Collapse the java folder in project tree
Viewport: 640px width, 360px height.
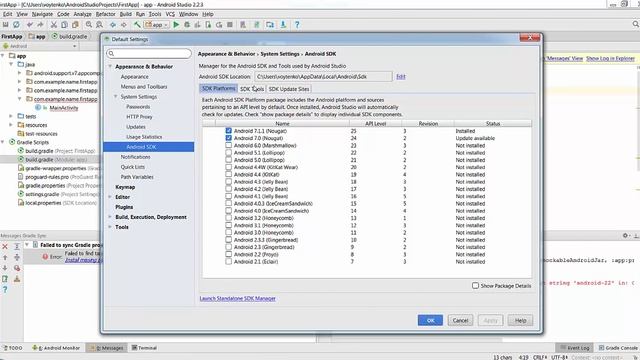point(11,64)
